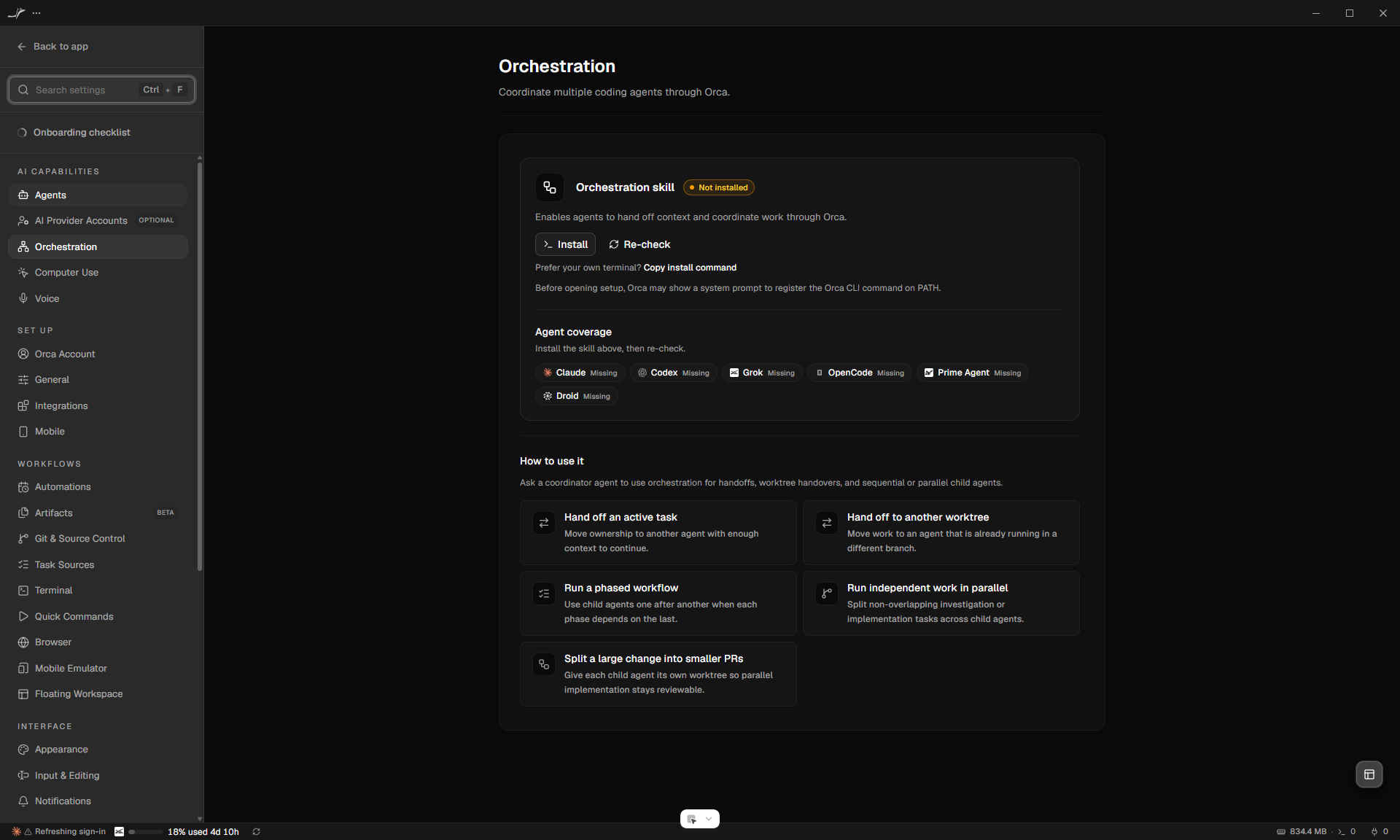Click the refresh usage icon in status bar
The image size is (1400, 840).
point(256,832)
